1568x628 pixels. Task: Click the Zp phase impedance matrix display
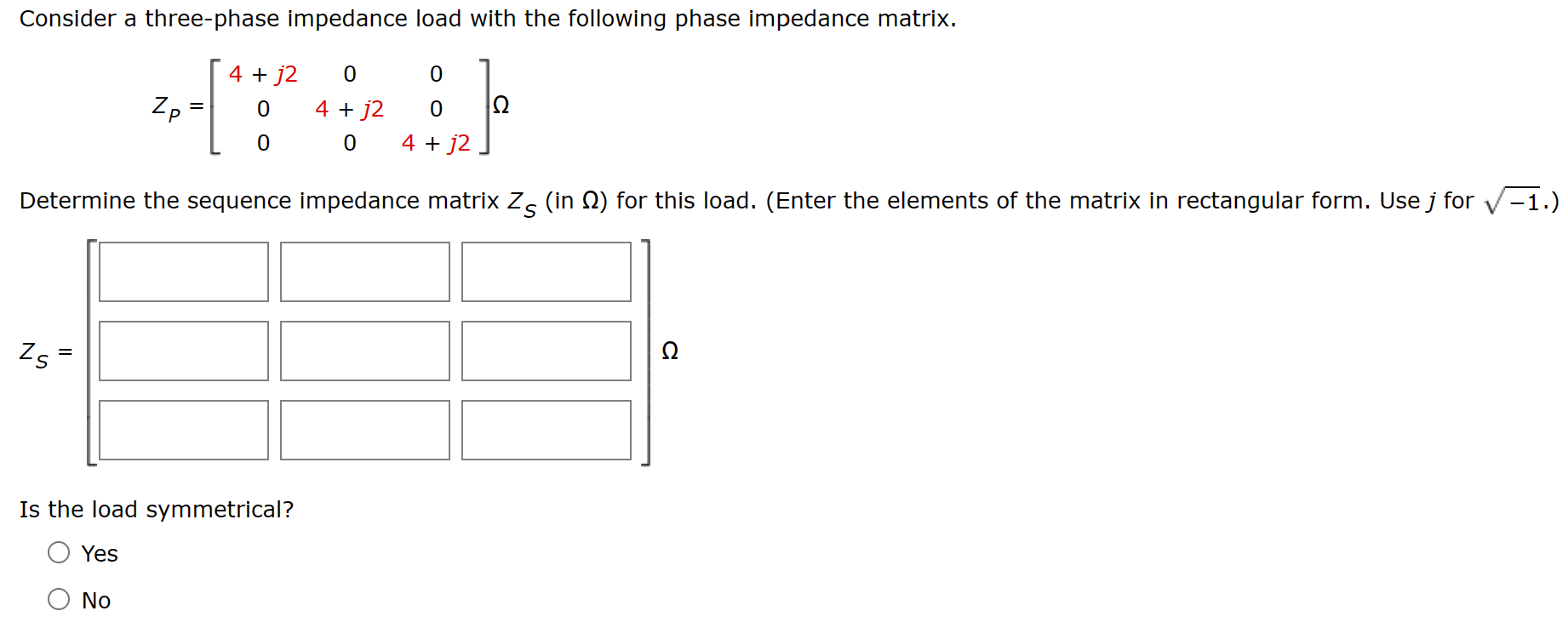click(349, 106)
